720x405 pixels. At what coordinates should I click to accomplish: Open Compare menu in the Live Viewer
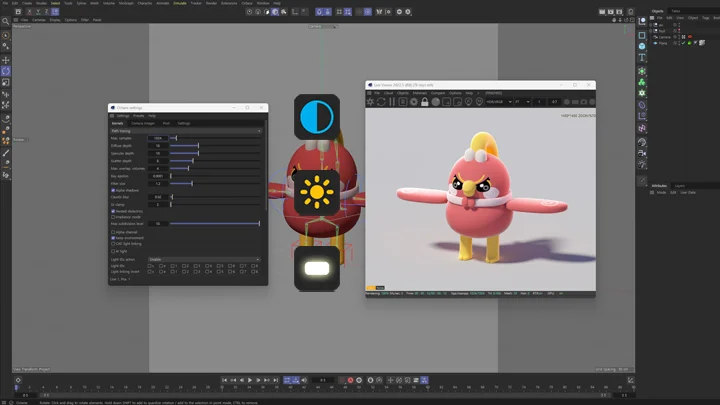tap(438, 93)
